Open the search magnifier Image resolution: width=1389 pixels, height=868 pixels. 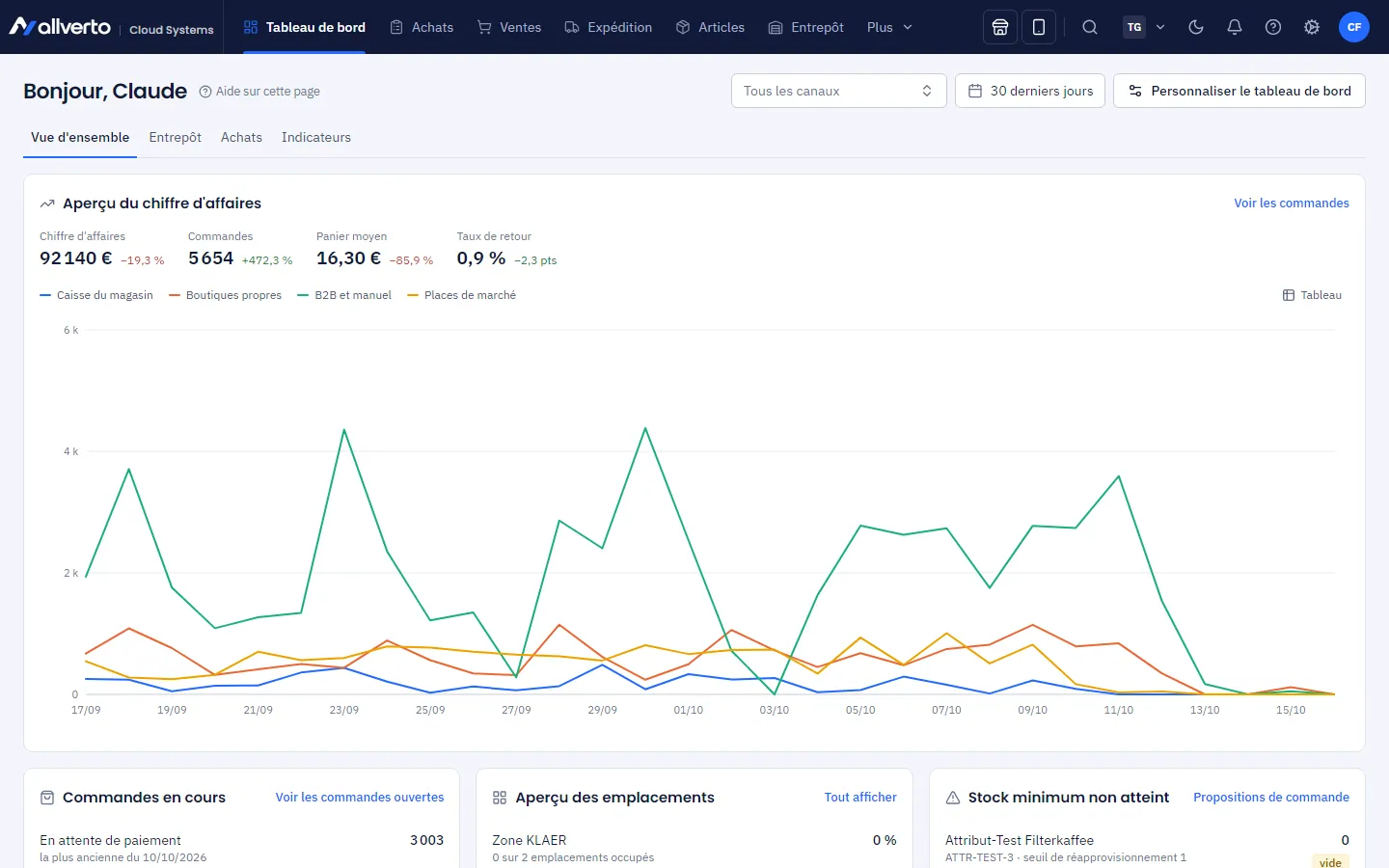(1090, 27)
